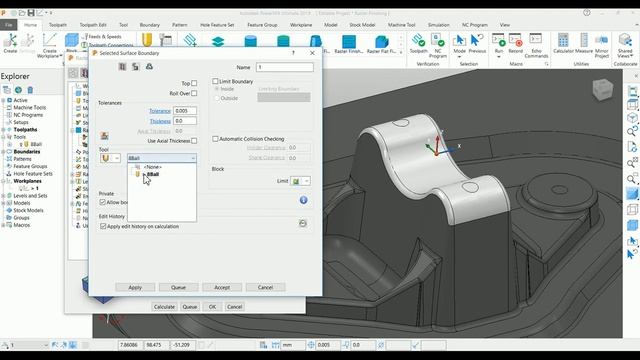Click the component thickness icon under Tolerances
This screenshot has width=640, height=360.
104,136
